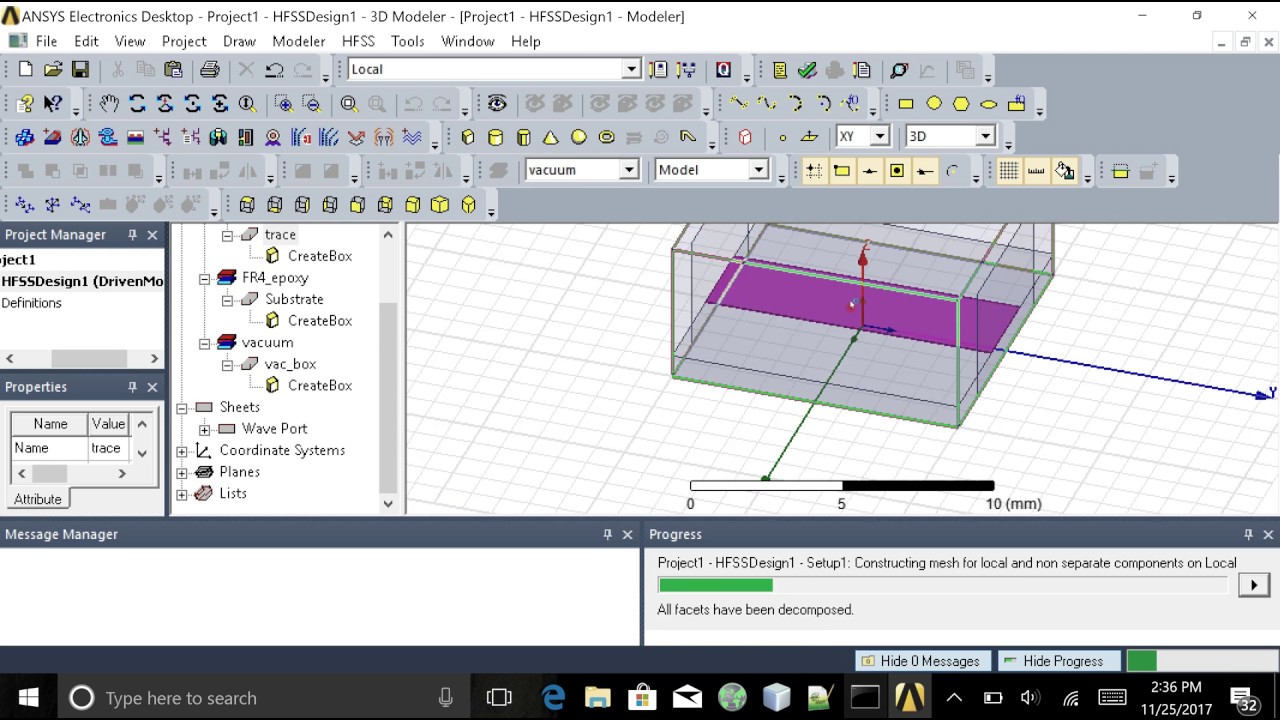
Task: Click the Draw Circle icon
Action: click(934, 103)
